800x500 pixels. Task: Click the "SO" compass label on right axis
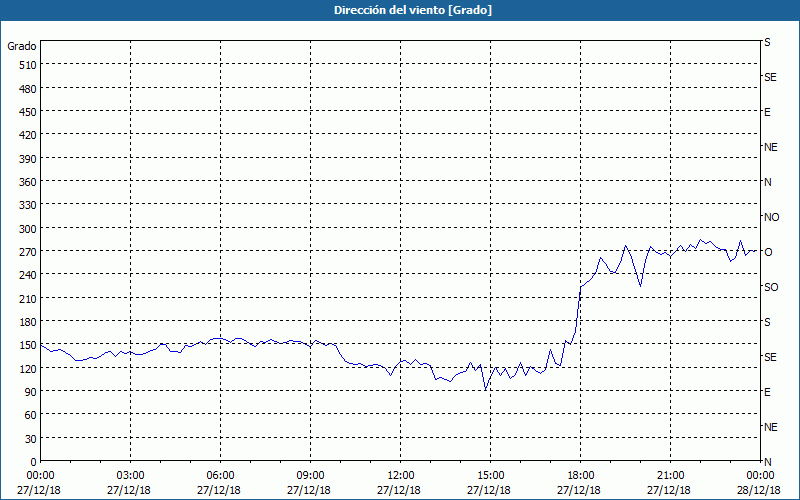pyautogui.click(x=771, y=287)
